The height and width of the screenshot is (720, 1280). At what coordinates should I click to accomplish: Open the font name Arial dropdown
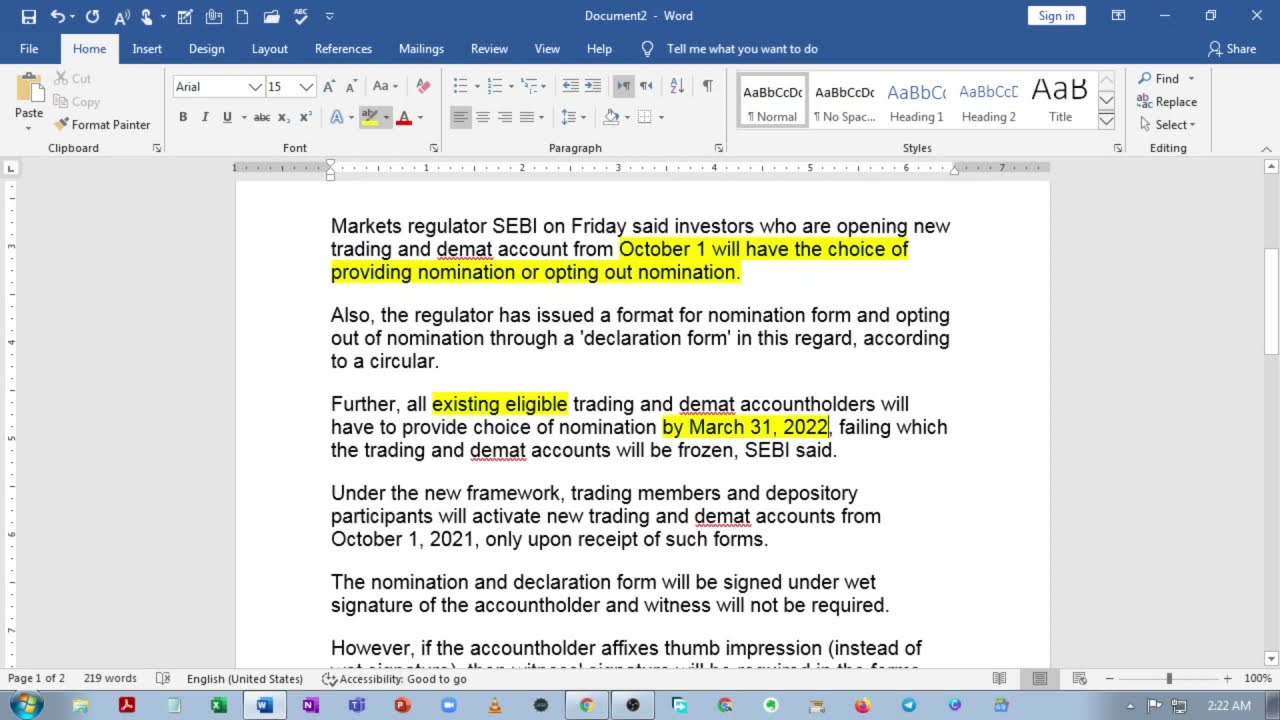pyautogui.click(x=255, y=87)
